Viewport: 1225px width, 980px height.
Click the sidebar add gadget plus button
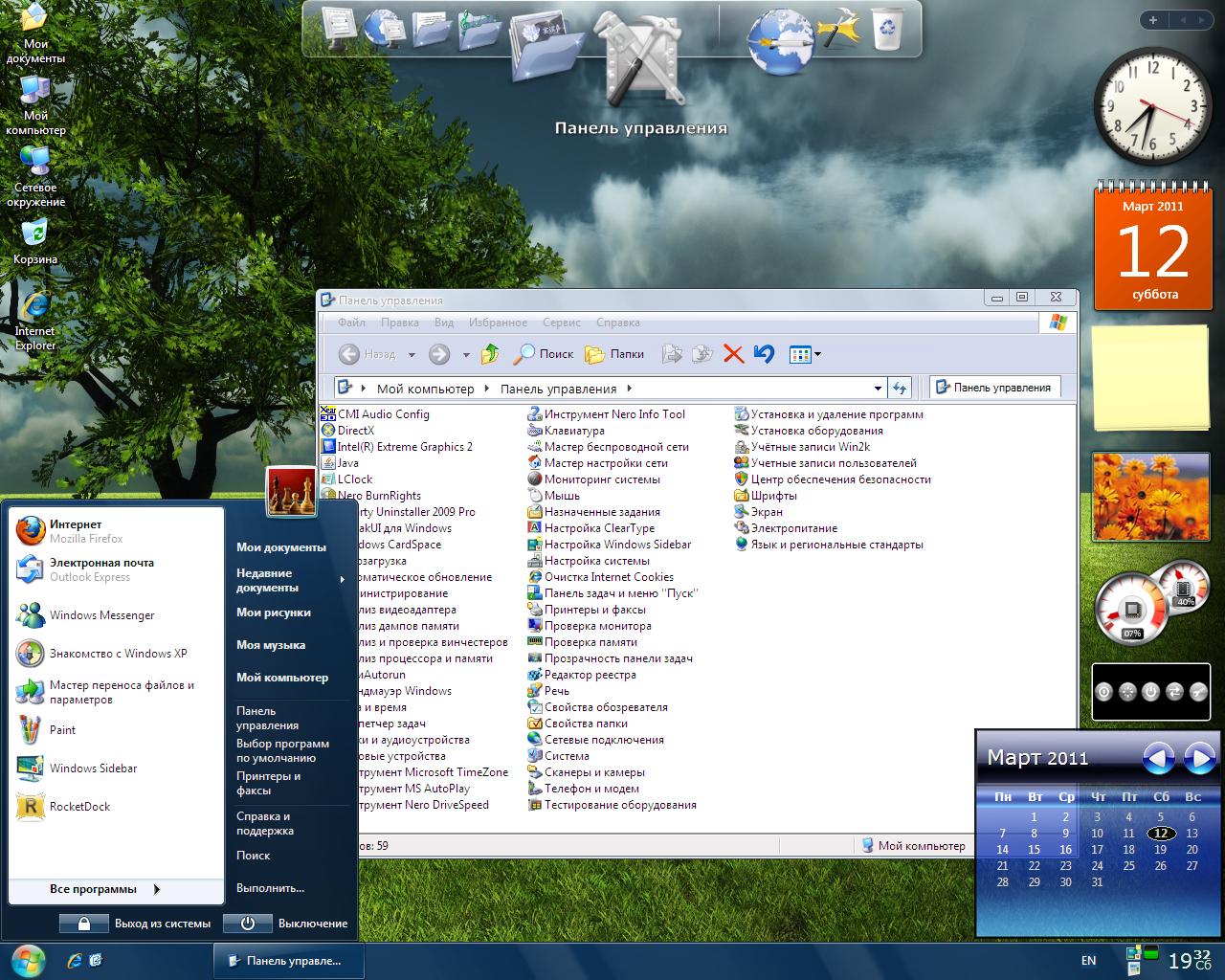pyautogui.click(x=1153, y=19)
